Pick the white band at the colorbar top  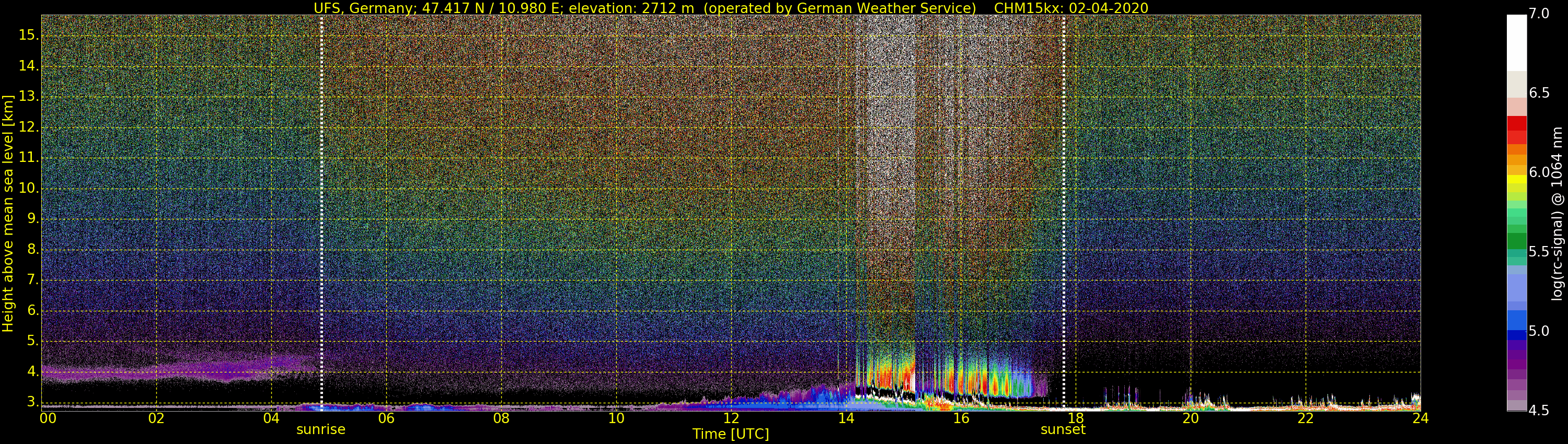(x=1516, y=43)
